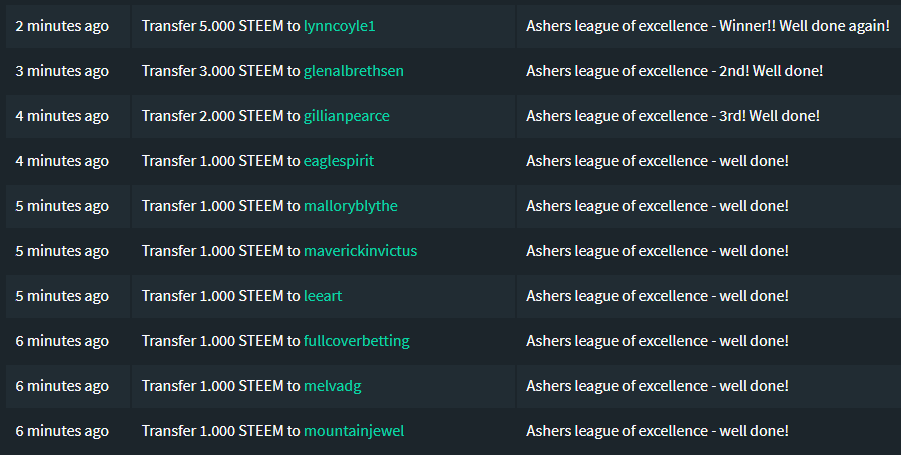Go to maverickinvictus's profile
Screen dimensions: 901x455
point(360,251)
